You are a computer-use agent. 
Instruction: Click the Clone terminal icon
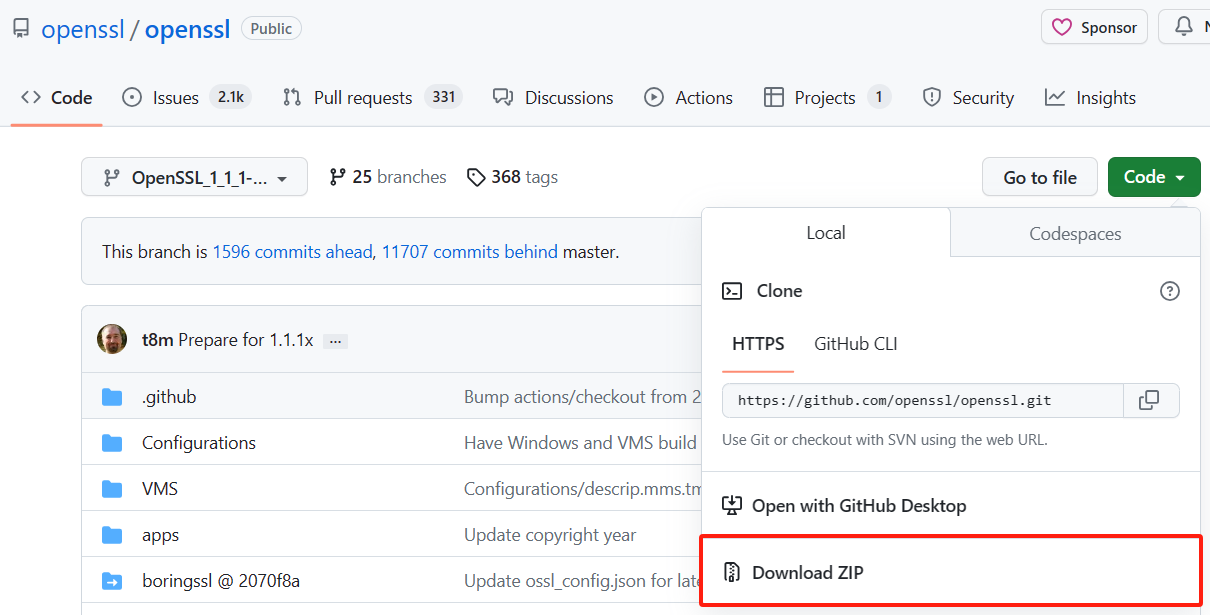[732, 291]
